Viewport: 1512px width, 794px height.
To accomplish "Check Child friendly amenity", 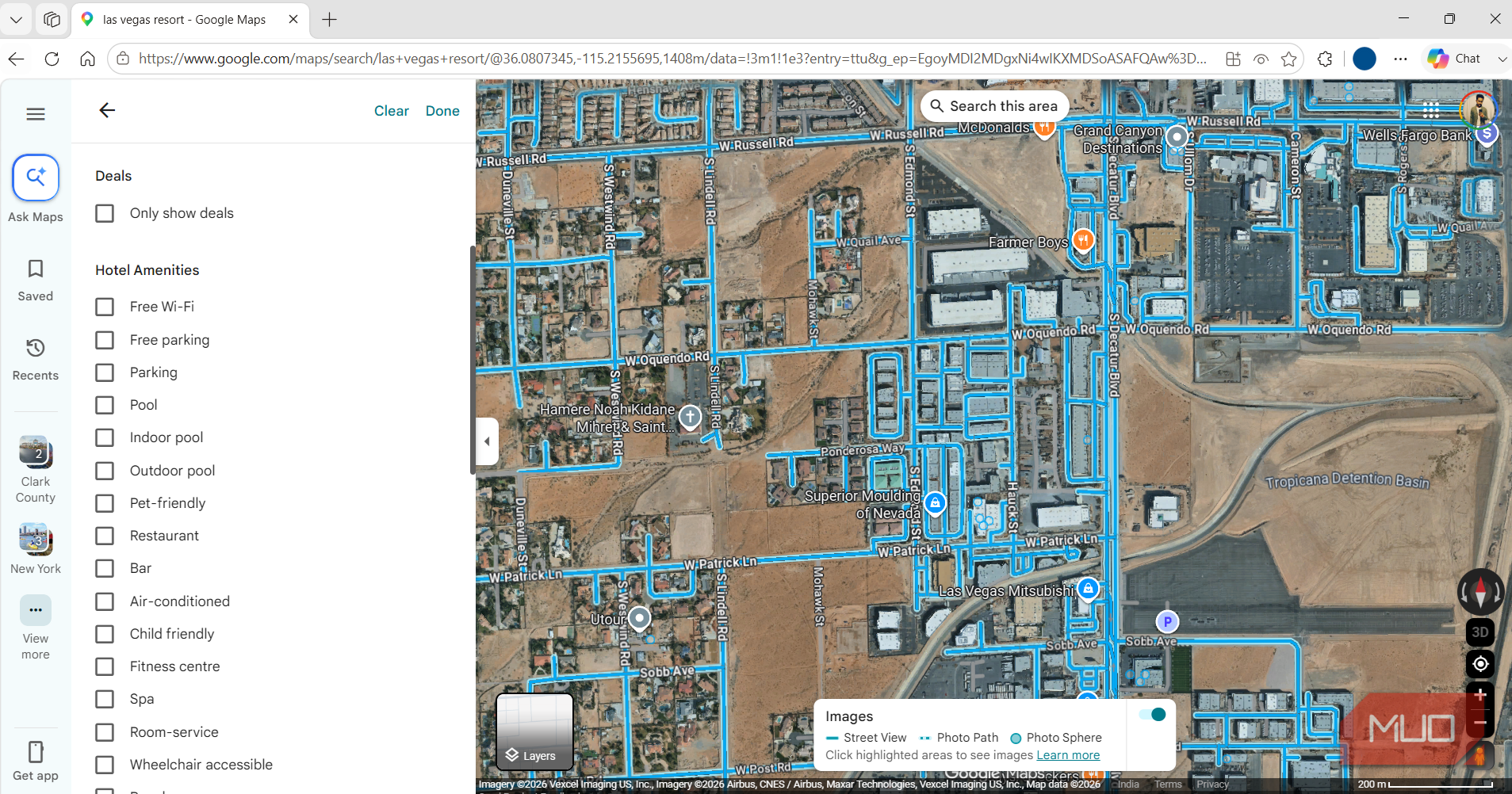I will (105, 634).
